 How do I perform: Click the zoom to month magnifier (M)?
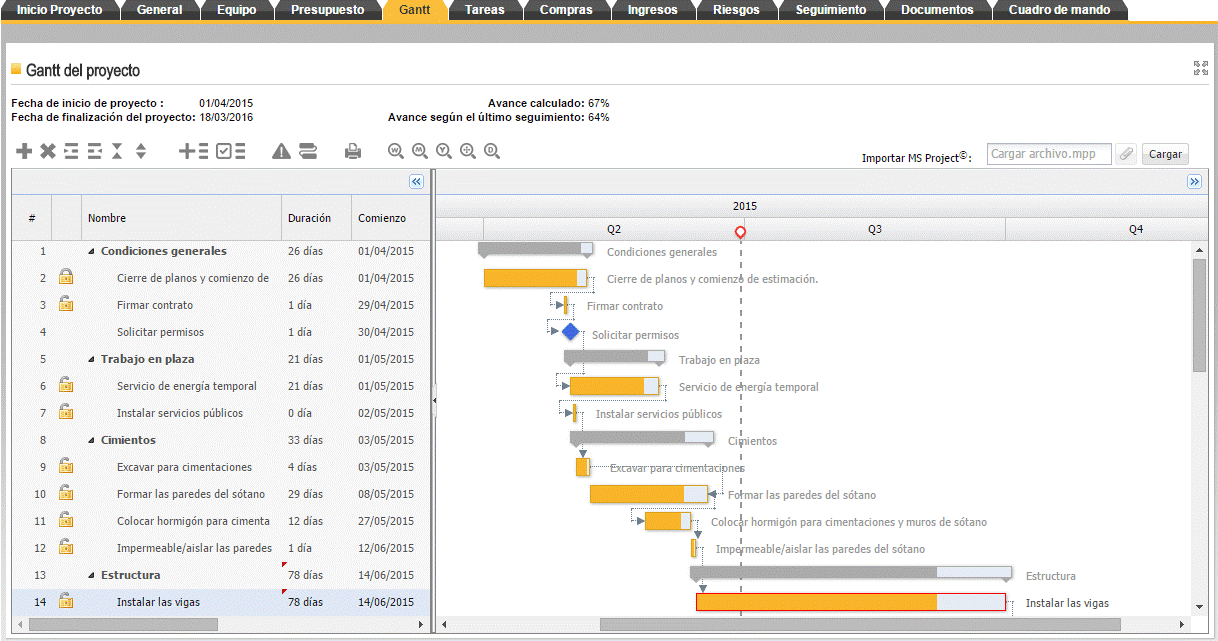[x=420, y=151]
